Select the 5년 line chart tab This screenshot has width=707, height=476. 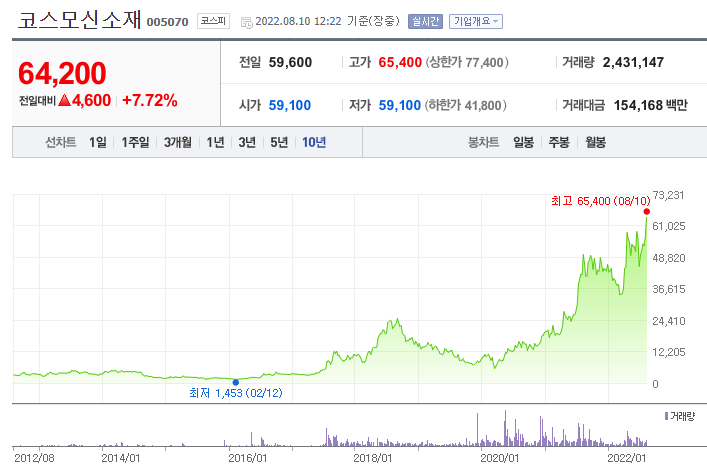279,142
